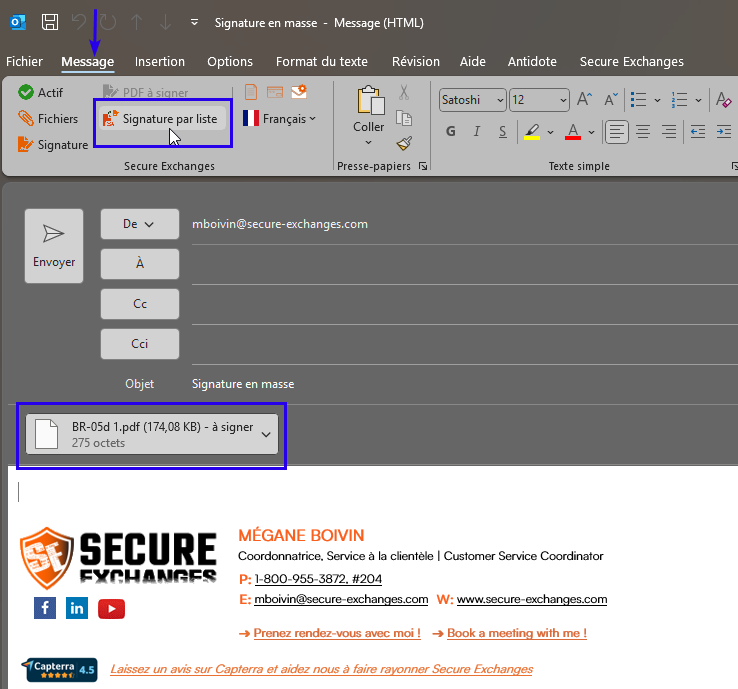Open the Insertion tab
The width and height of the screenshot is (738, 689).
point(160,62)
